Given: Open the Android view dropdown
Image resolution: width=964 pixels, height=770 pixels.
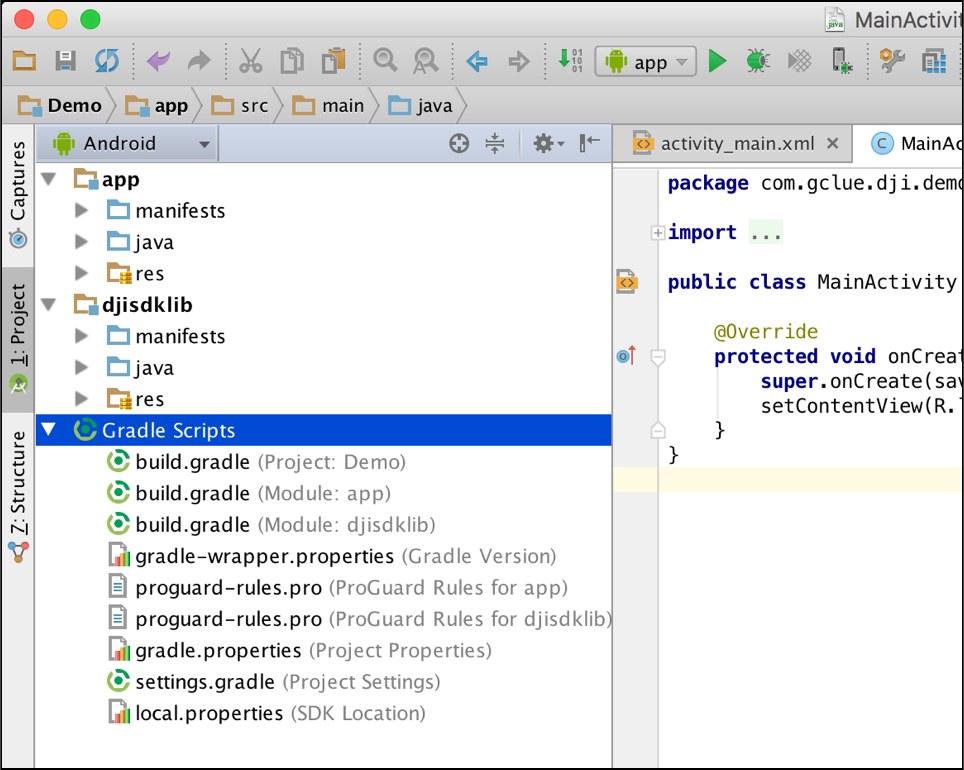Looking at the screenshot, I should pyautogui.click(x=126, y=144).
